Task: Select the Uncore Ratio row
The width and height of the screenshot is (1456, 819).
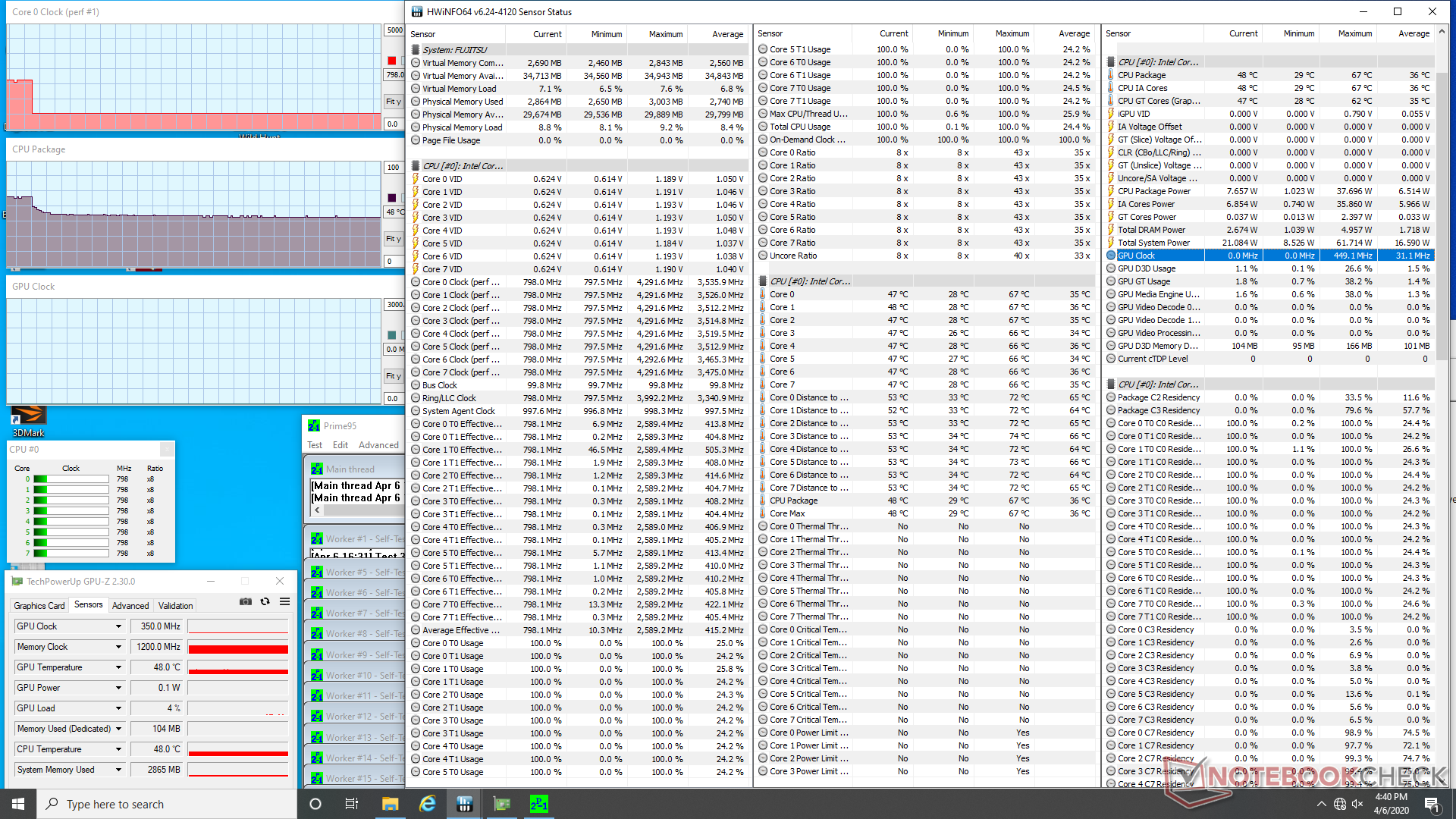Action: pos(925,256)
